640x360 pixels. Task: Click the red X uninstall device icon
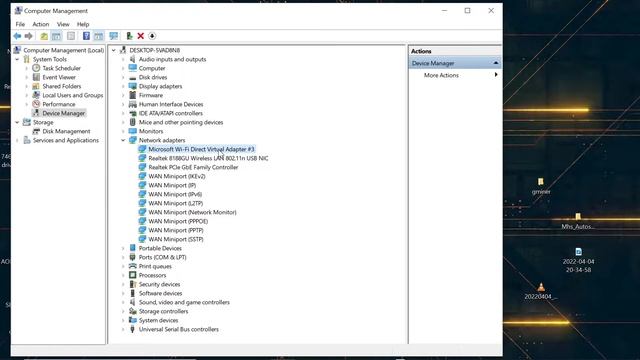pos(140,36)
